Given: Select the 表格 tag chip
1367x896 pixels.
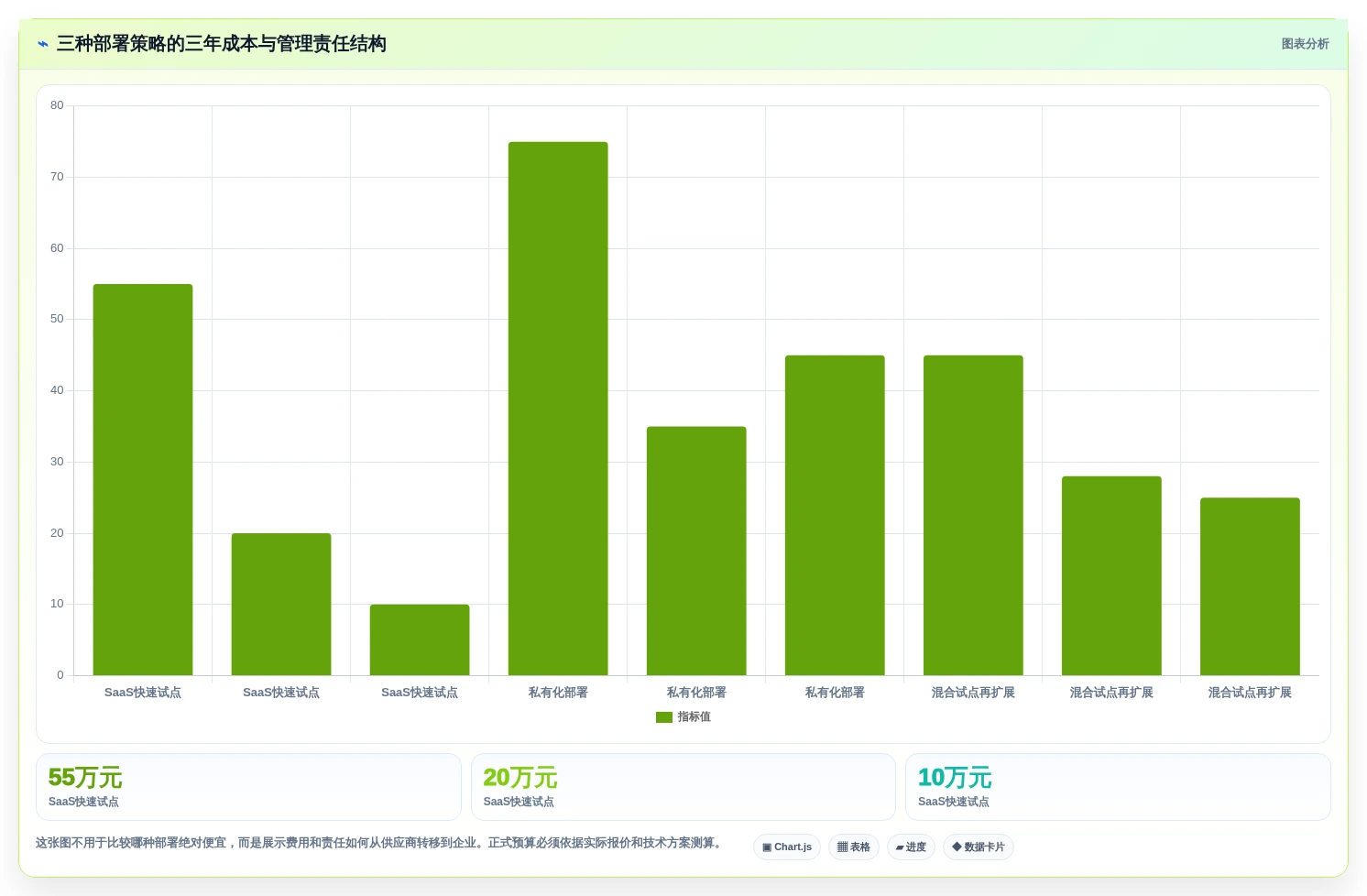Looking at the screenshot, I should coord(854,847).
